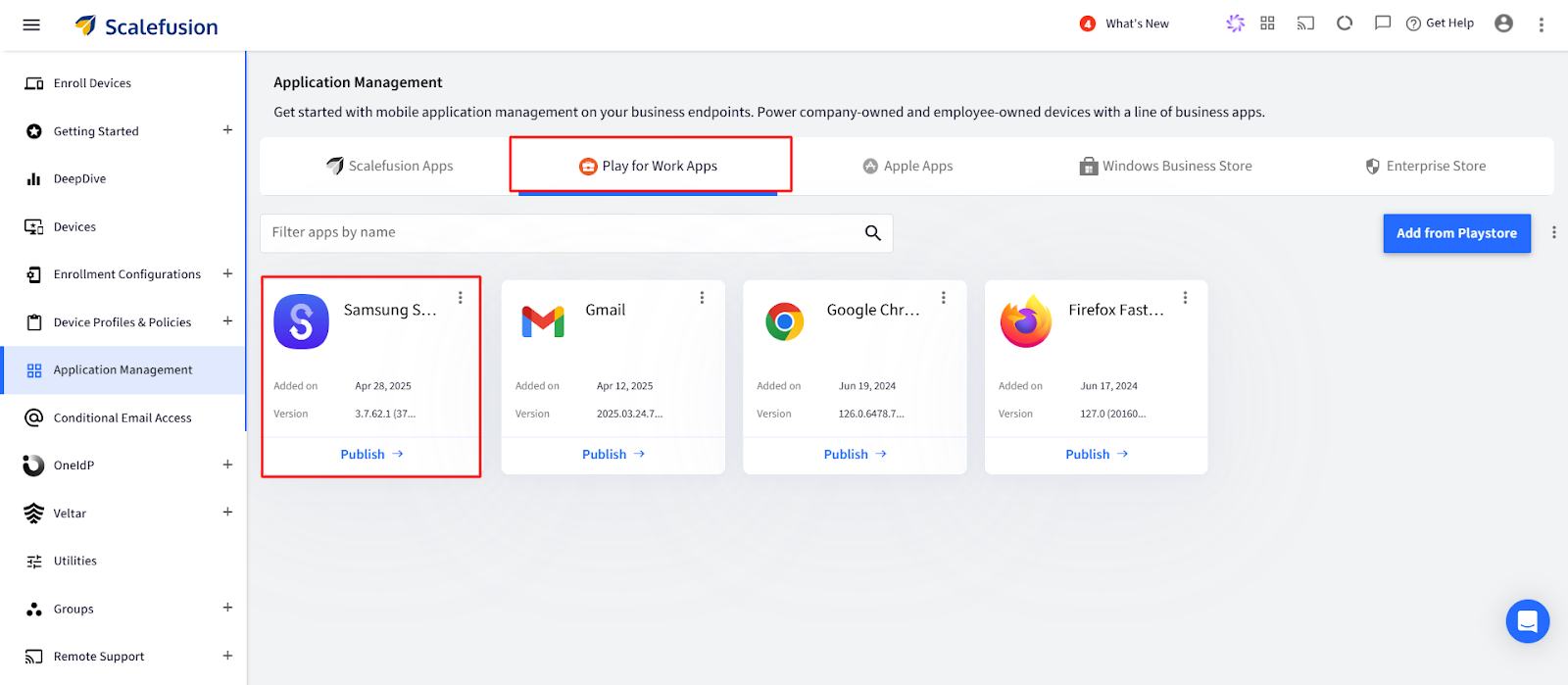Image resolution: width=1568 pixels, height=685 pixels.
Task: Open the header three-dot overflow menu
Action: coord(1542,24)
